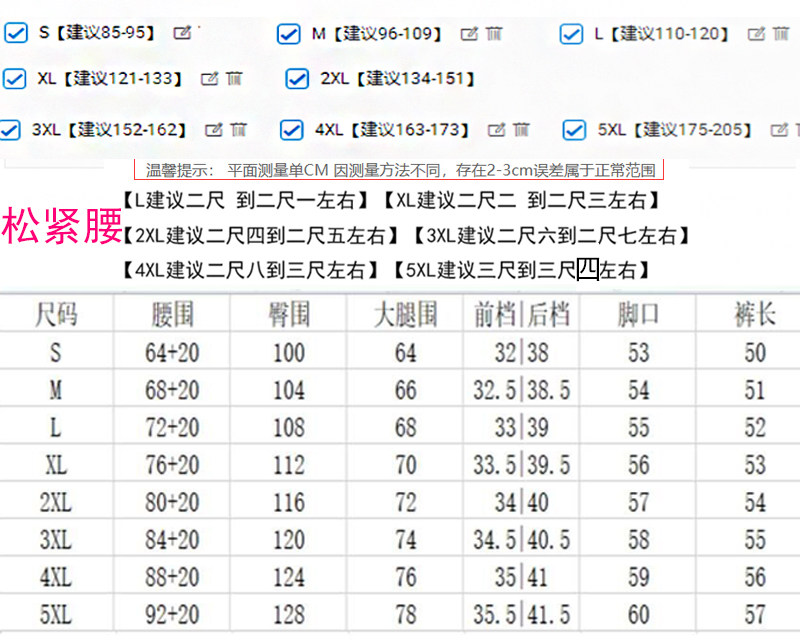The width and height of the screenshot is (800, 640).
Task: Uncheck the S size checkbox
Action: click(x=16, y=33)
